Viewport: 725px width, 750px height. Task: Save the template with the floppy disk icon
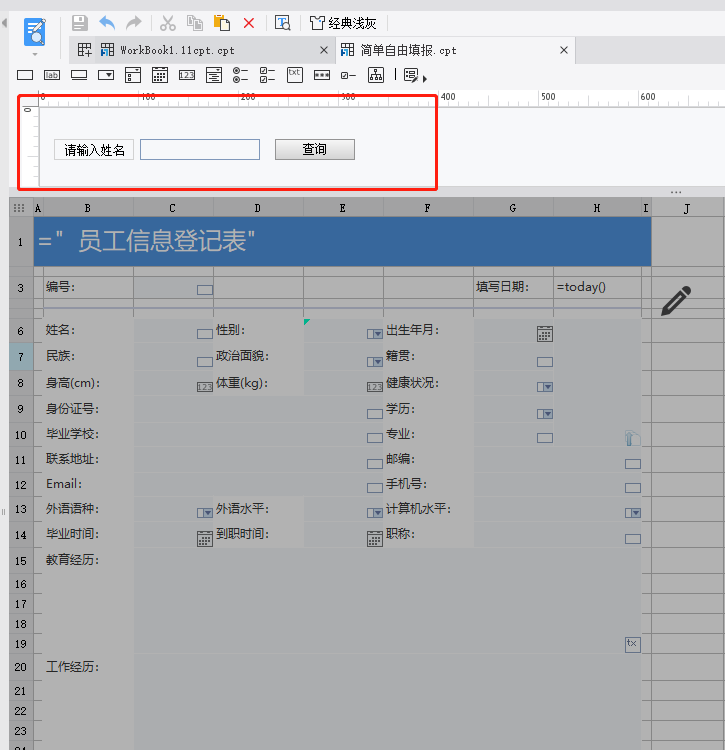click(x=80, y=23)
